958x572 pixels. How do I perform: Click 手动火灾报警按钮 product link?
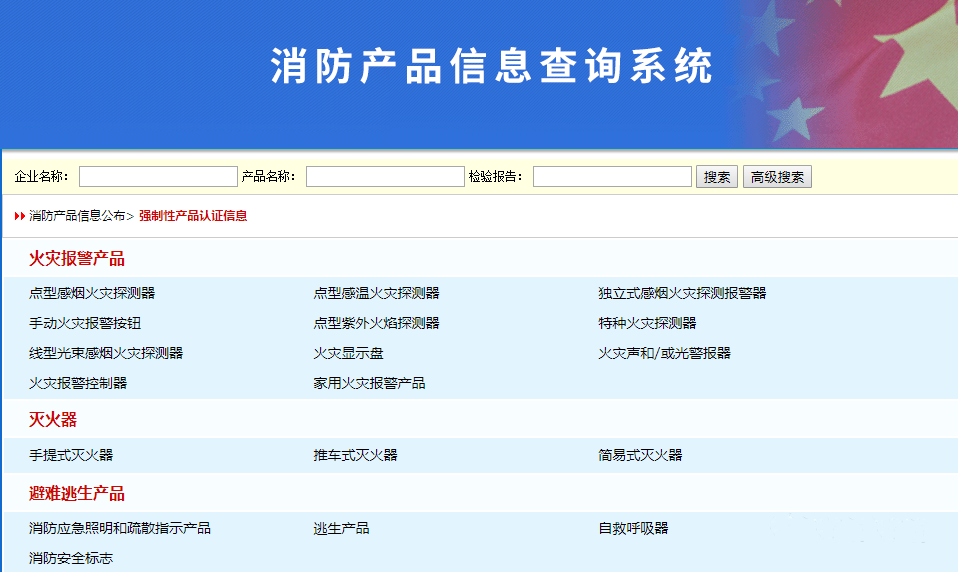(85, 323)
